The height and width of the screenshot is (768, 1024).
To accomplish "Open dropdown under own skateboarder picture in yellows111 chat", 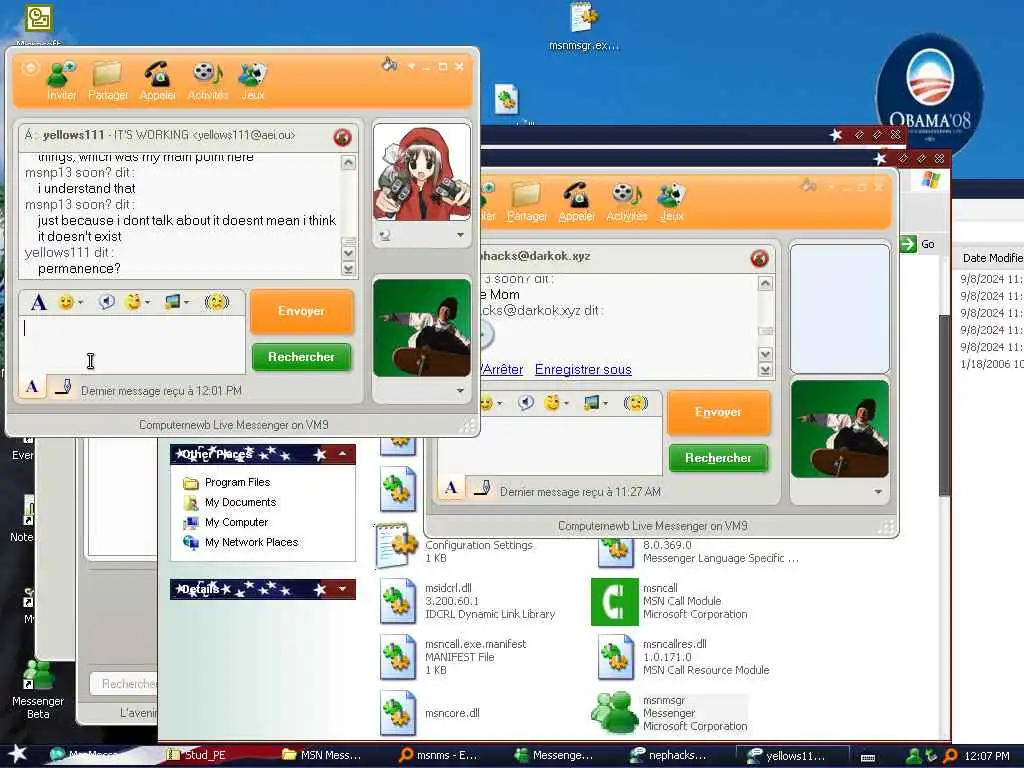I will (x=460, y=391).
